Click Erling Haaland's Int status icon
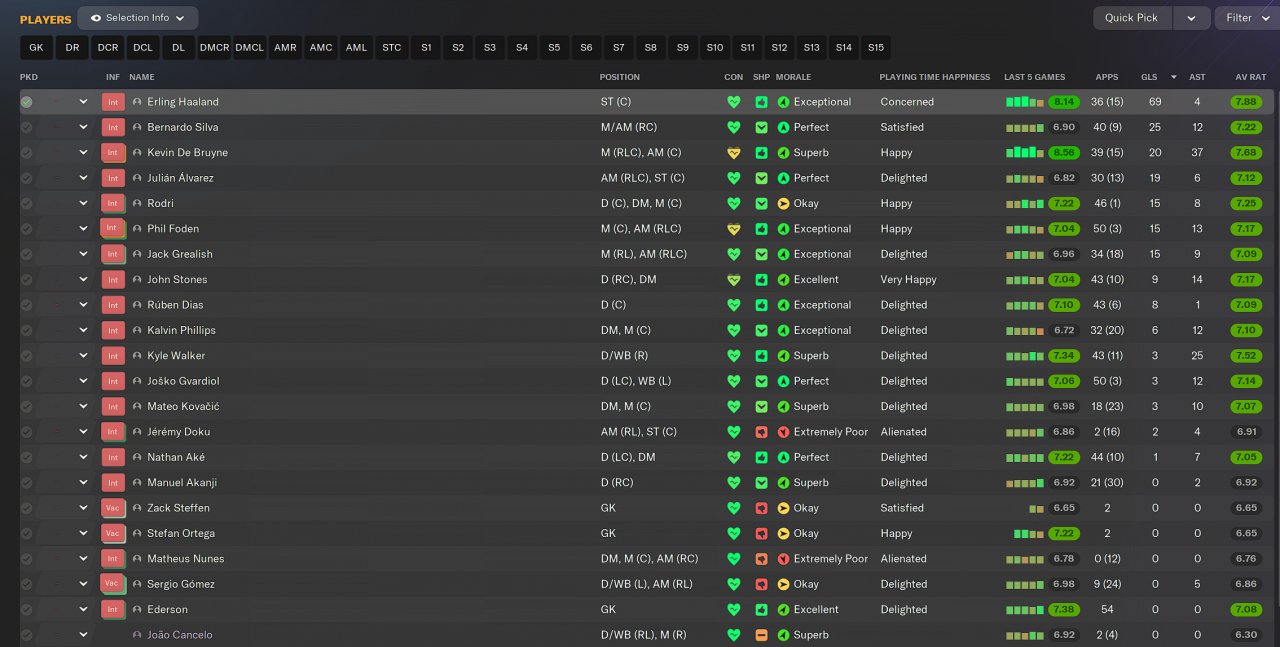 pos(113,102)
